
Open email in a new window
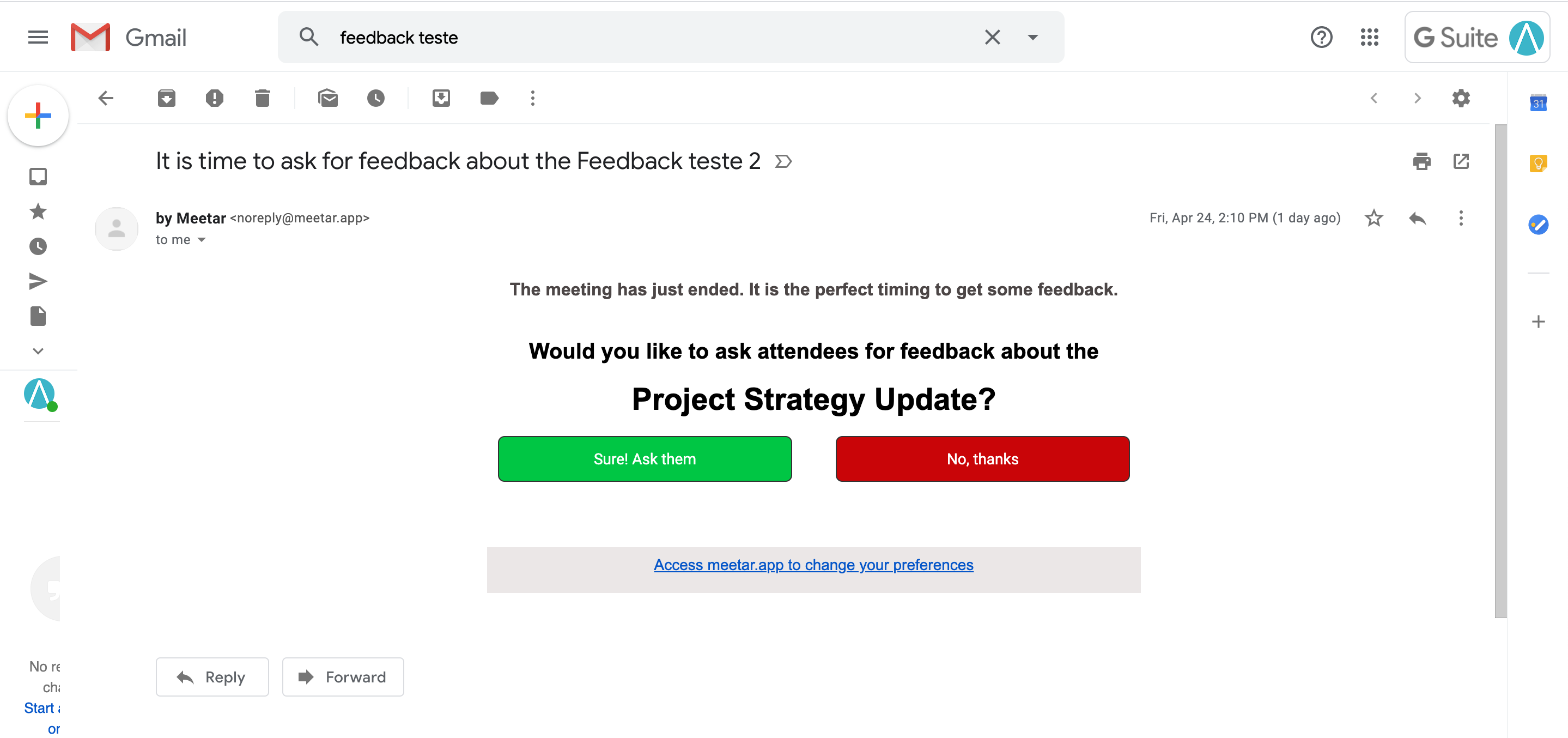[x=1461, y=161]
